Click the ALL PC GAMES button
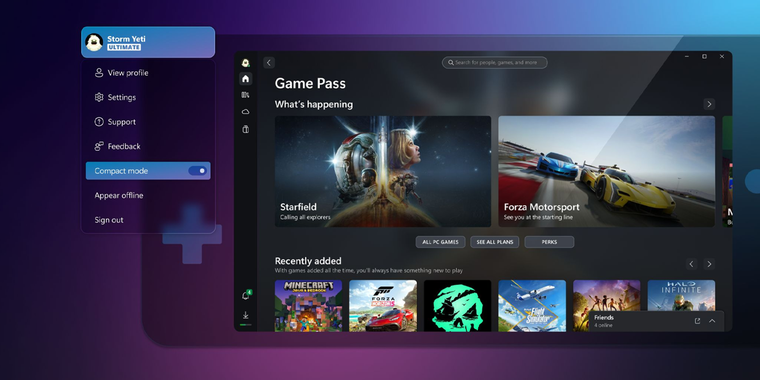The width and height of the screenshot is (760, 380). coord(440,242)
